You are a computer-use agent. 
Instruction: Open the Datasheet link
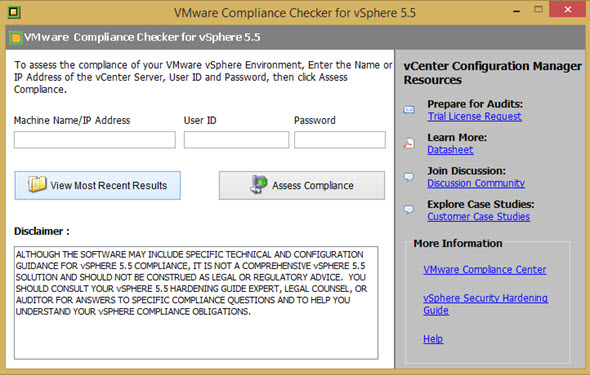click(450, 150)
